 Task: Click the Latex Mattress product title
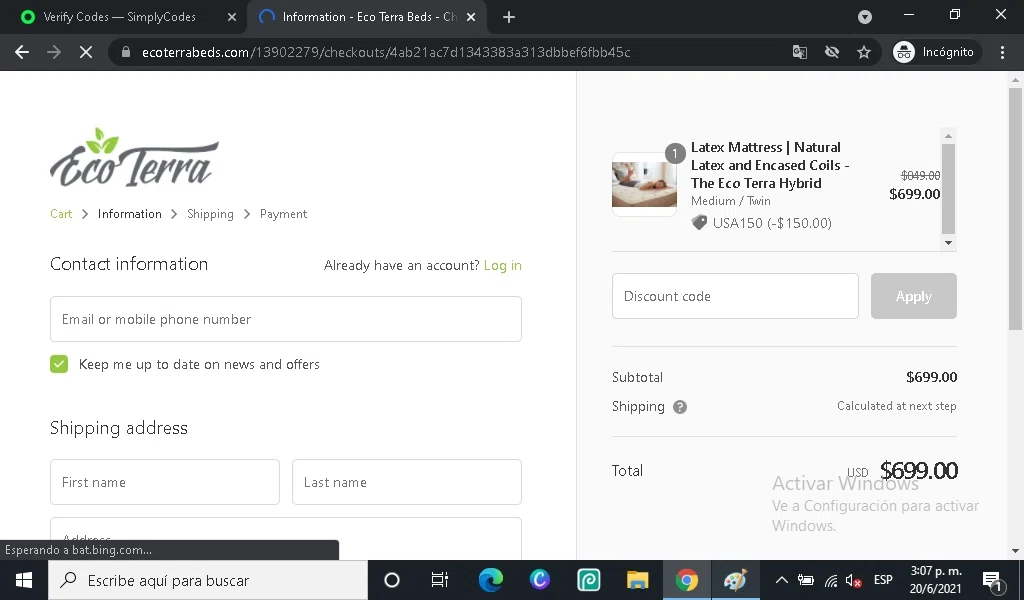(x=770, y=165)
